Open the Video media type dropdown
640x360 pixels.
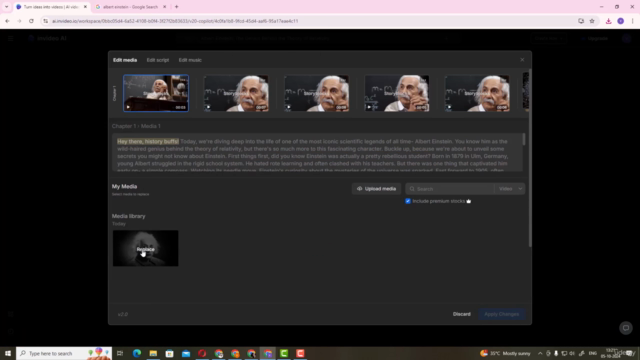point(510,189)
